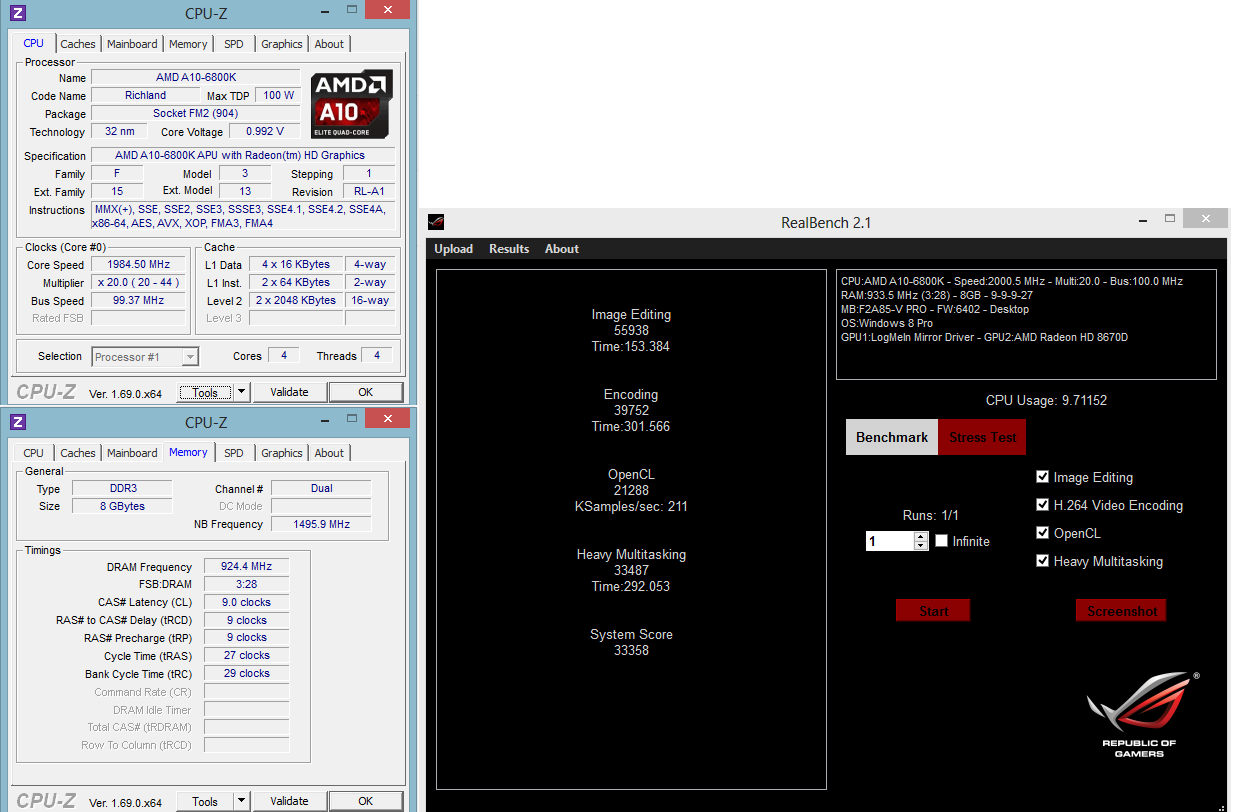The width and height of the screenshot is (1258, 812).
Task: Open Tools dropdown arrow in top CPU-Z window
Action: point(241,393)
